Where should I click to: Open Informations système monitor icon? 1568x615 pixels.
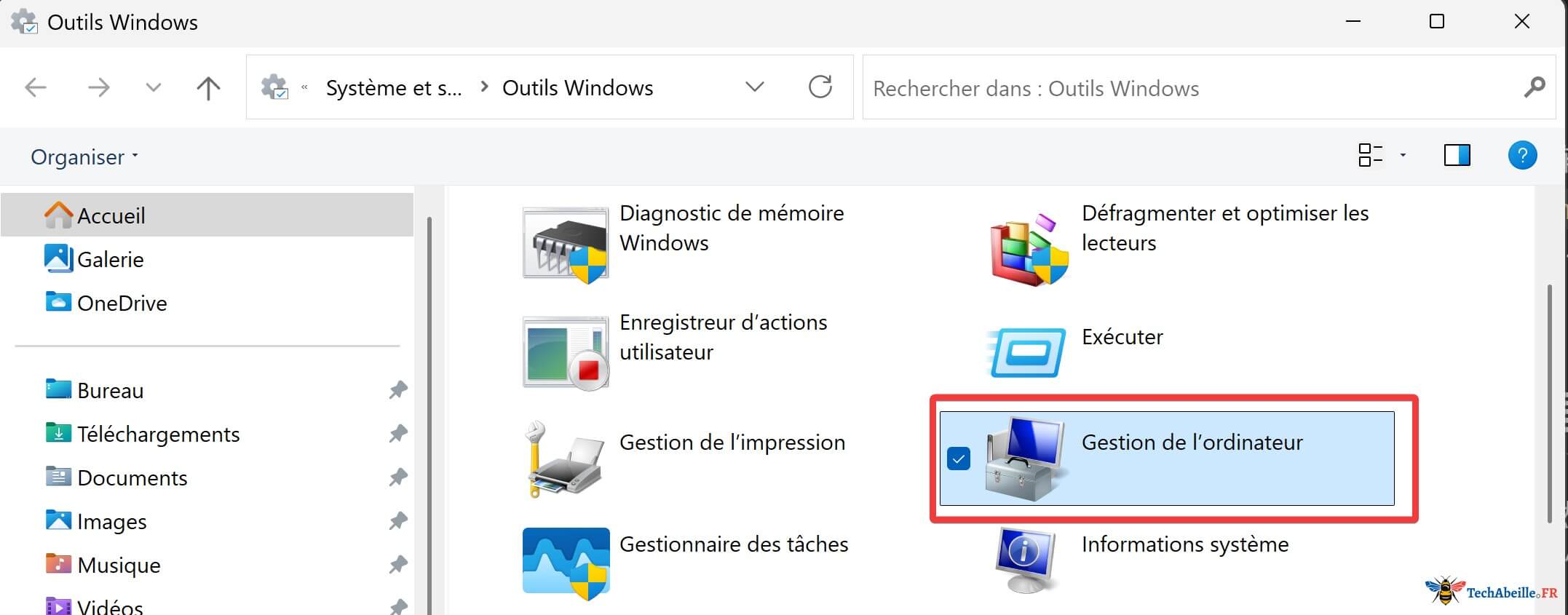1025,560
